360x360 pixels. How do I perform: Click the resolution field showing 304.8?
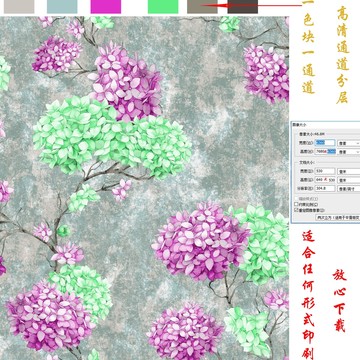pyautogui.click(x=325, y=188)
